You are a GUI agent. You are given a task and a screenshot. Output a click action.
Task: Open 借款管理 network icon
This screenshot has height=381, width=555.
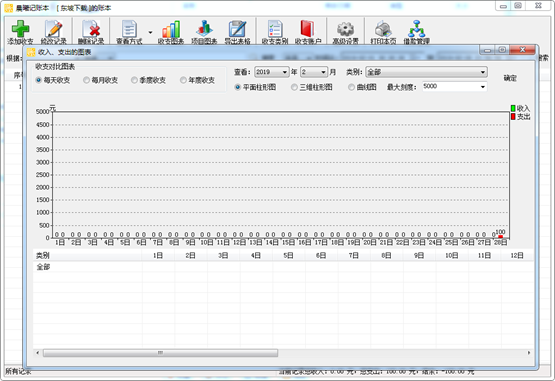click(x=417, y=29)
